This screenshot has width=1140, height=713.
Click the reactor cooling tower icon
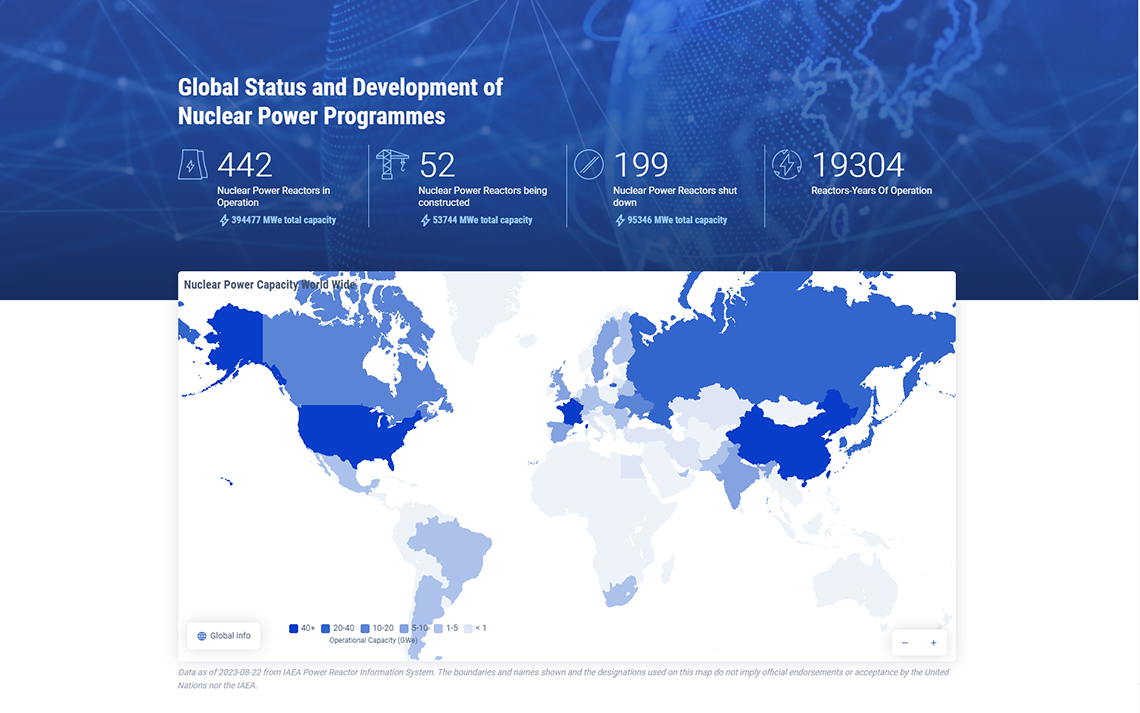point(192,165)
